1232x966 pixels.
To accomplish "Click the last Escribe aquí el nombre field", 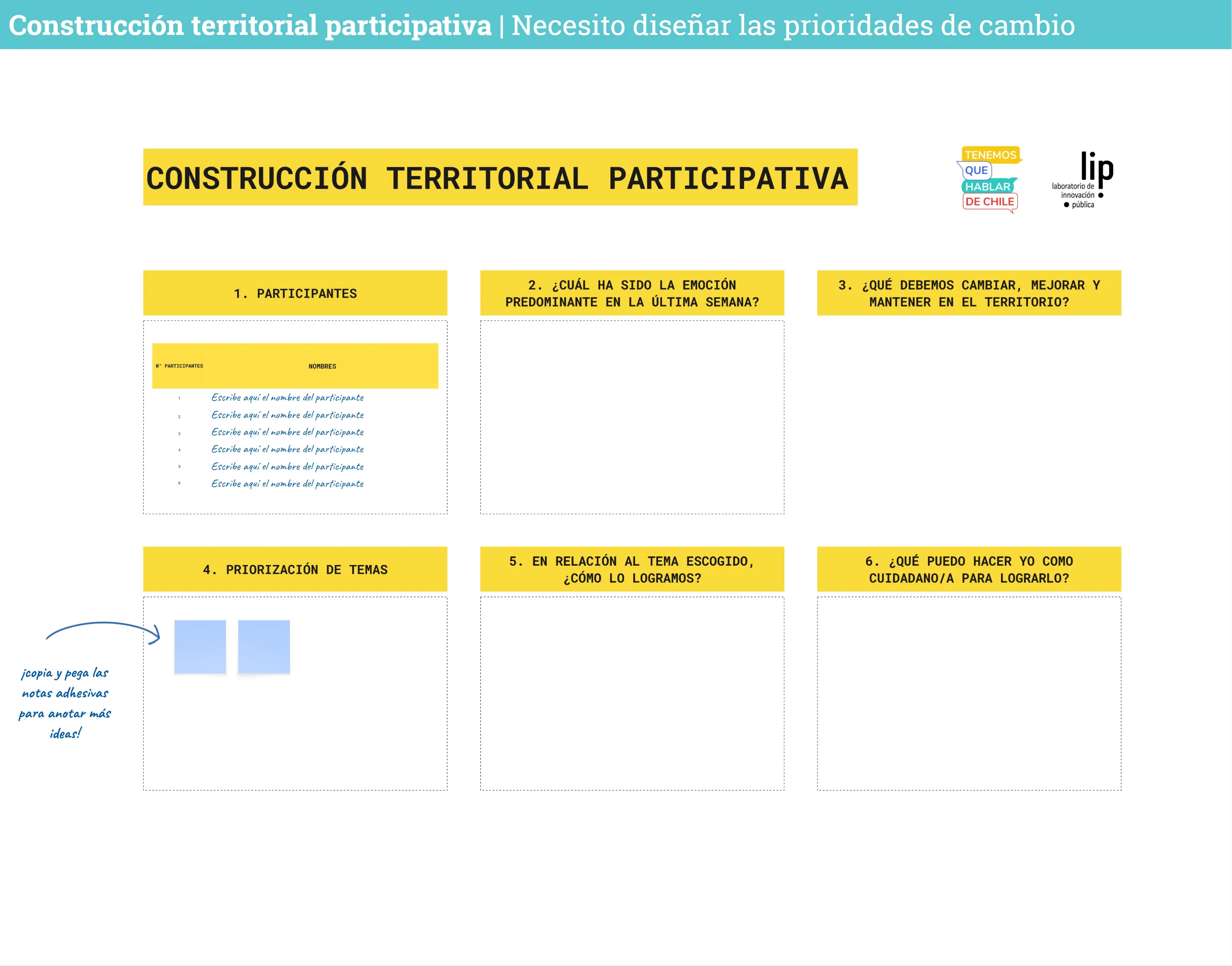I will (x=287, y=484).
